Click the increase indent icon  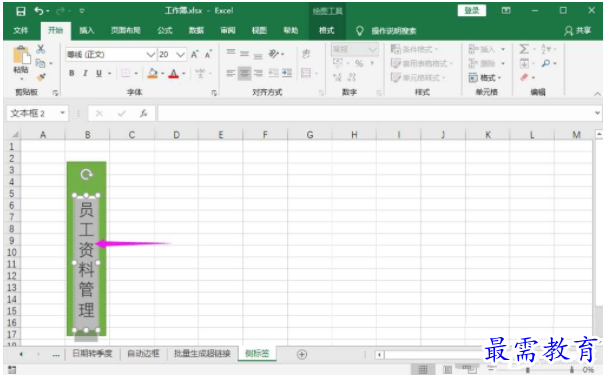[x=287, y=73]
